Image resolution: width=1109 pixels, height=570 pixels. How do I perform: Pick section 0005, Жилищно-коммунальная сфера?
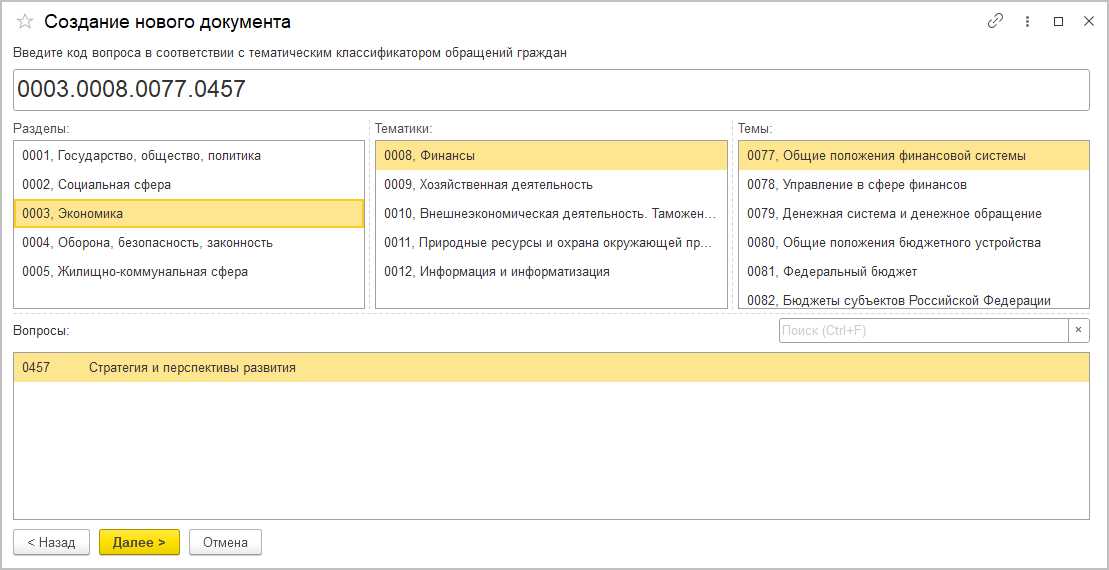[x=135, y=272]
